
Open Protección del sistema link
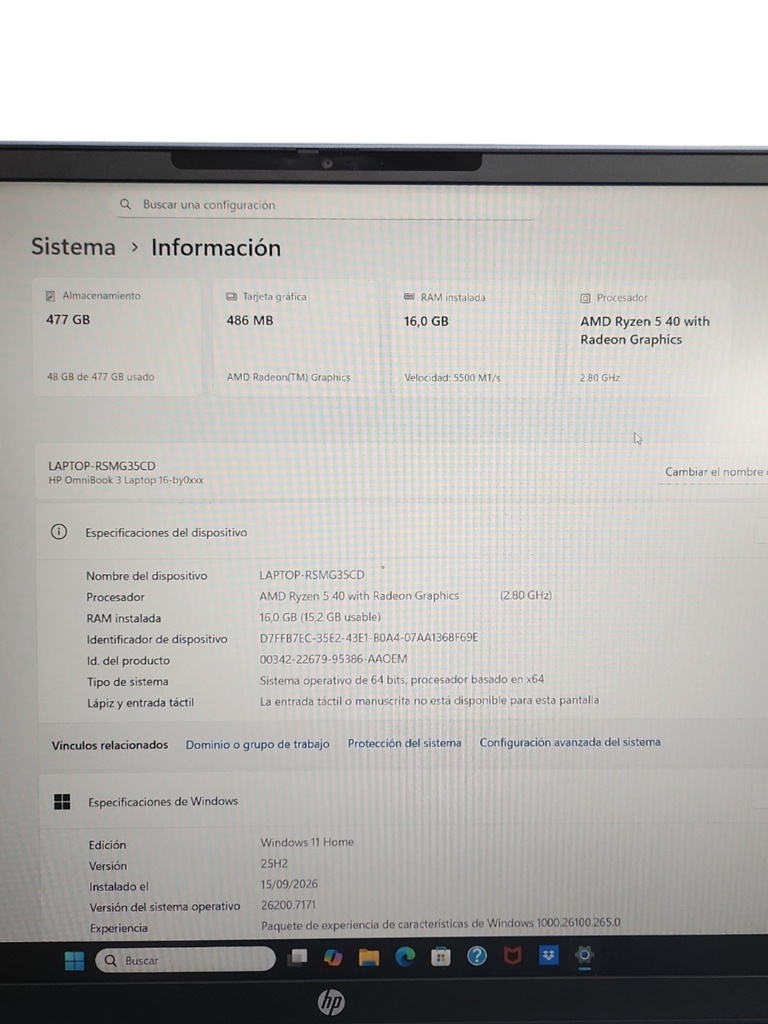[404, 743]
